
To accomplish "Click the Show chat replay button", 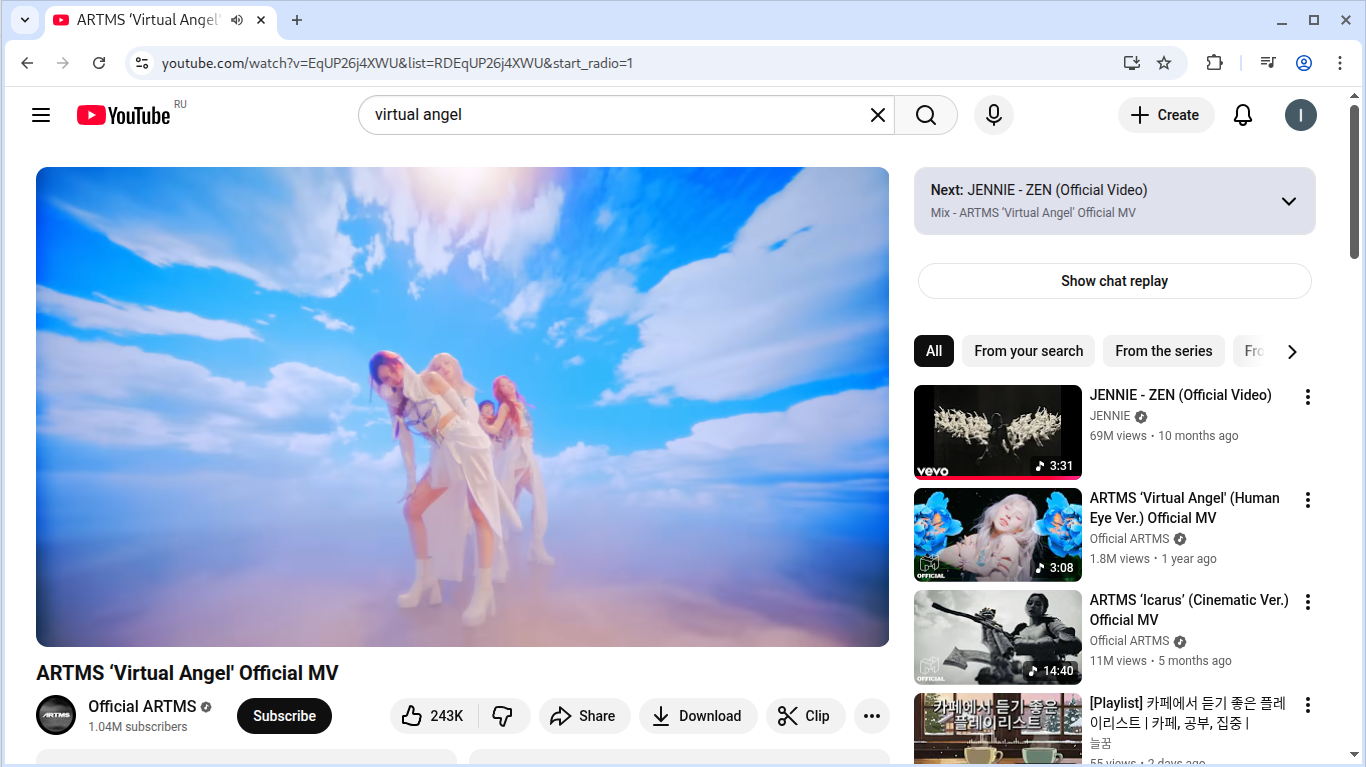I will point(1115,281).
